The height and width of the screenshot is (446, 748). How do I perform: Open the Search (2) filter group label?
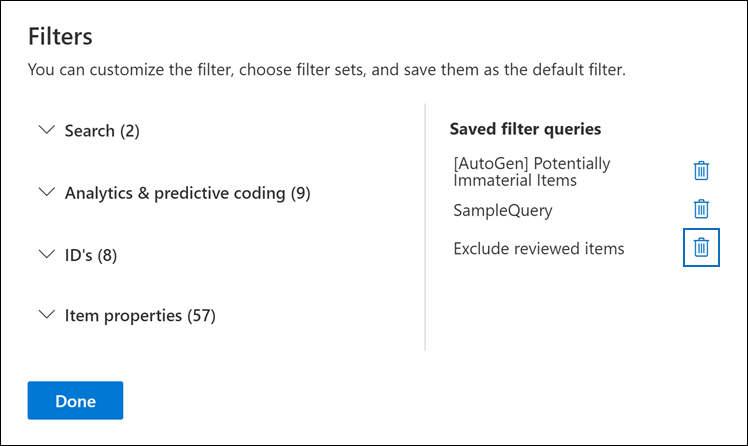[102, 131]
